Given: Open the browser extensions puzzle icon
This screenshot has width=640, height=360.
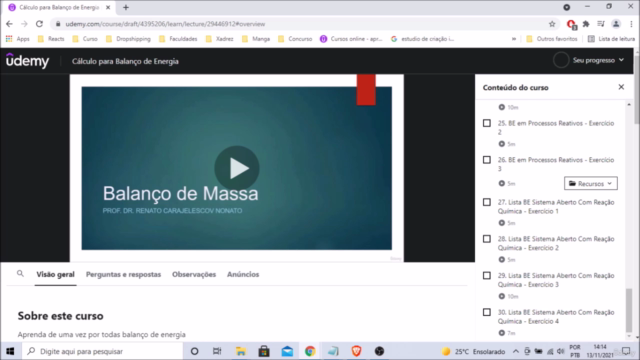Looking at the screenshot, I should point(586,24).
